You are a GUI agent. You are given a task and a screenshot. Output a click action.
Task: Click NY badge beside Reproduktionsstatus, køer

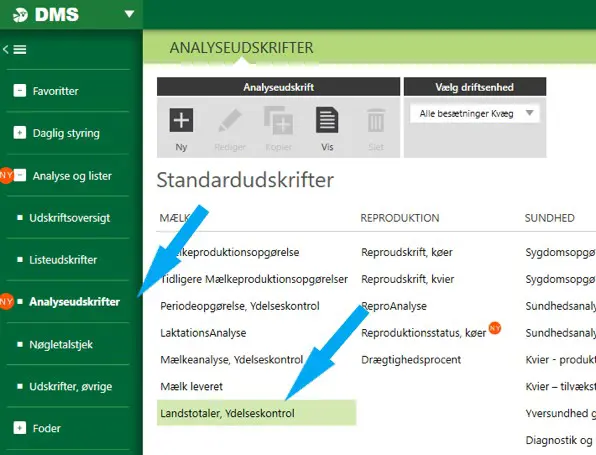(495, 327)
